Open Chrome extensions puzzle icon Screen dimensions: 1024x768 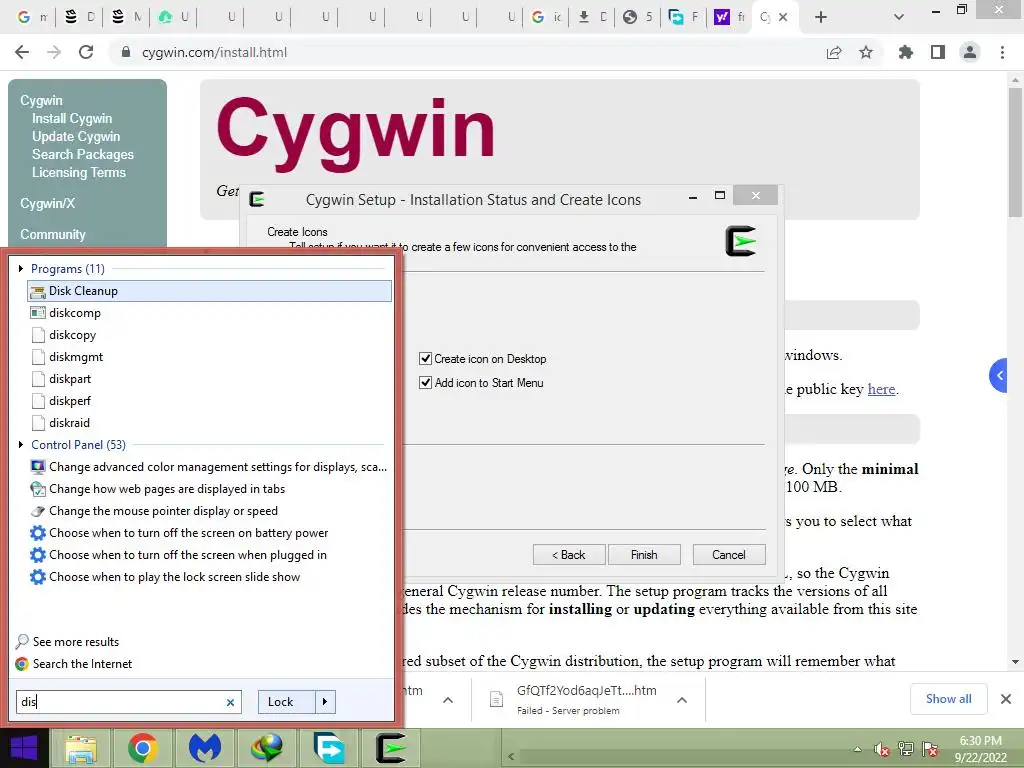[x=906, y=52]
